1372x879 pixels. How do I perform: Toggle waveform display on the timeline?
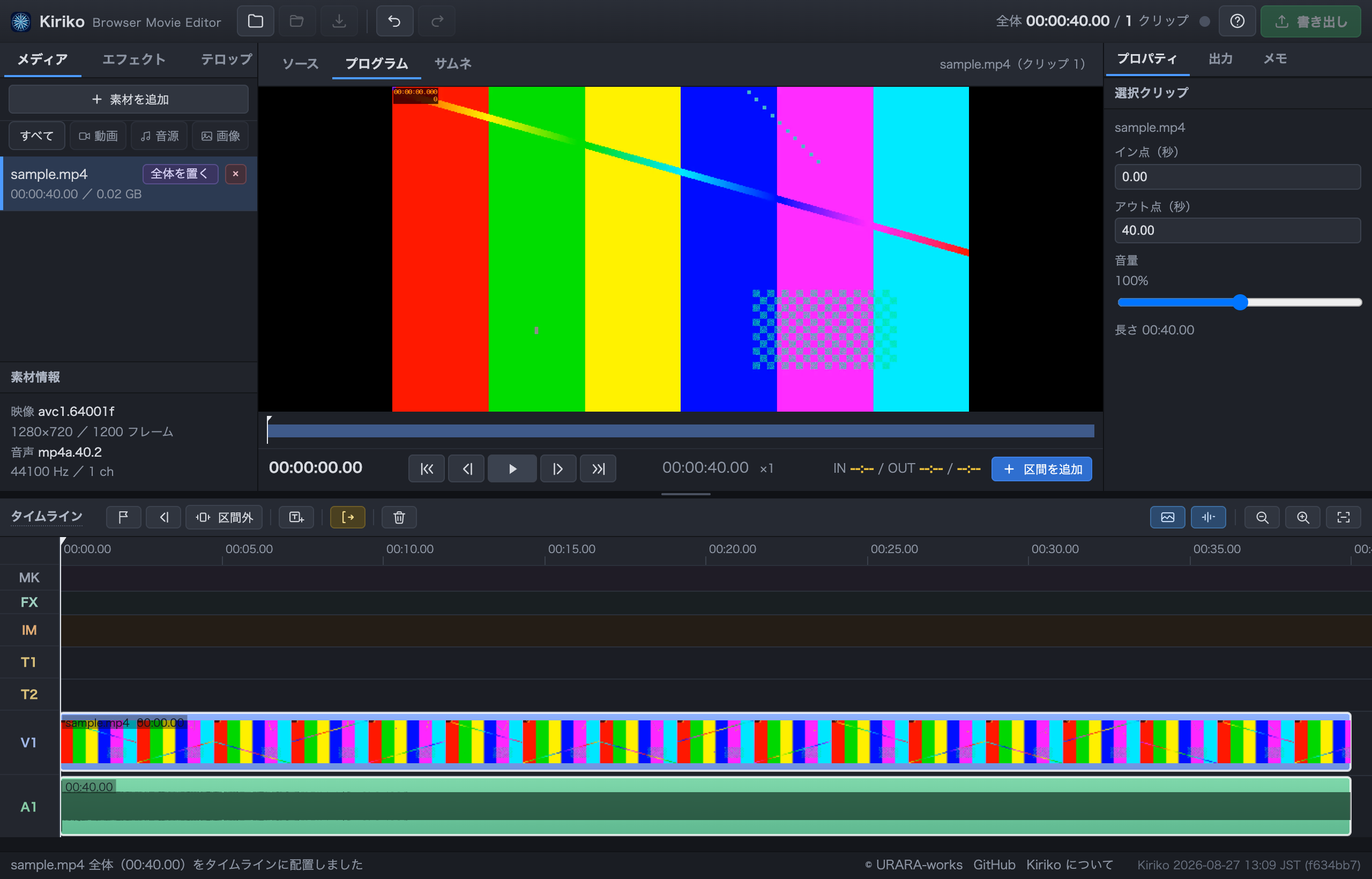click(x=1208, y=517)
